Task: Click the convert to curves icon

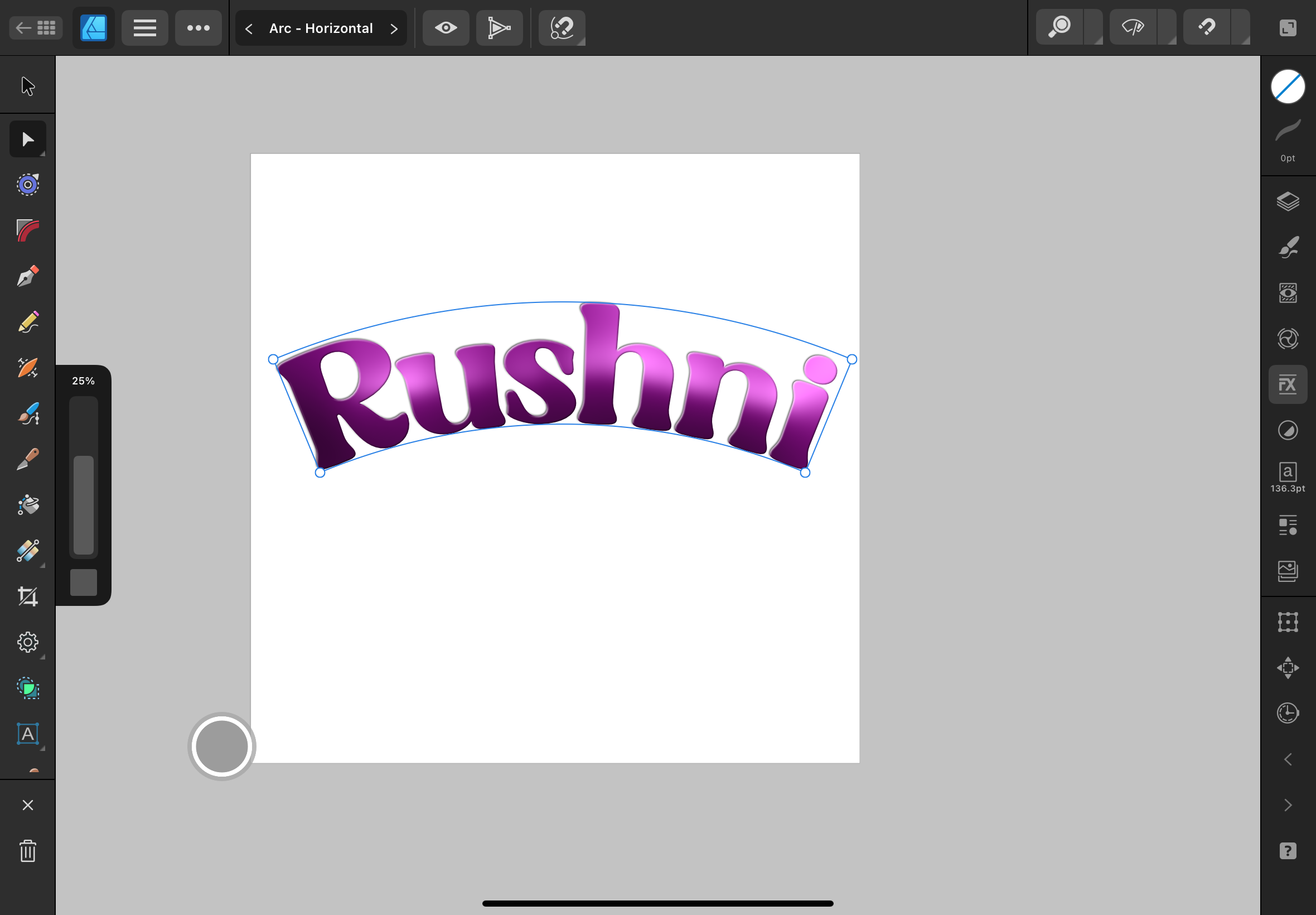Action: click(x=499, y=27)
